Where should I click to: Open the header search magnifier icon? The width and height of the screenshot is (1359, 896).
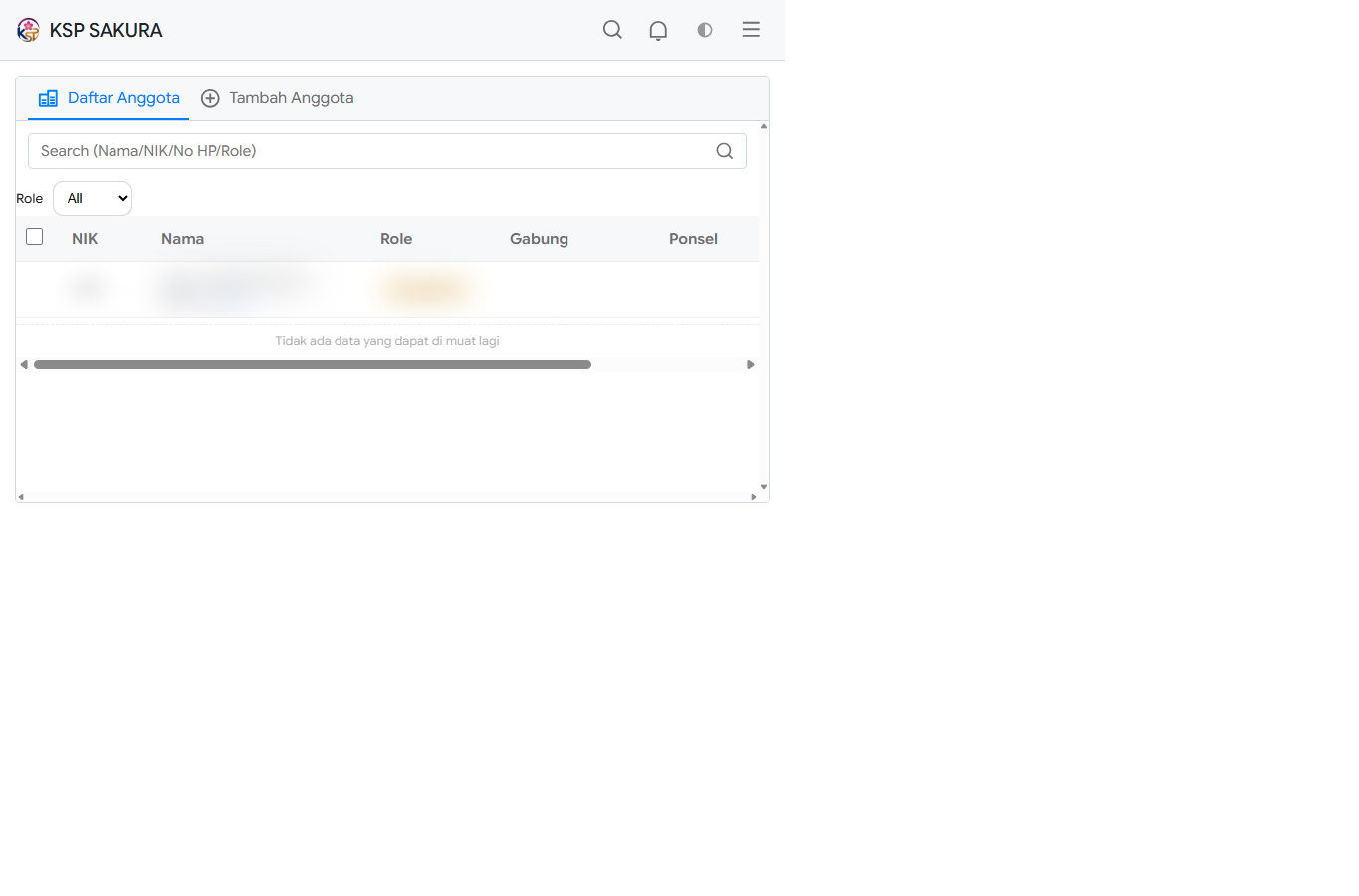[612, 30]
